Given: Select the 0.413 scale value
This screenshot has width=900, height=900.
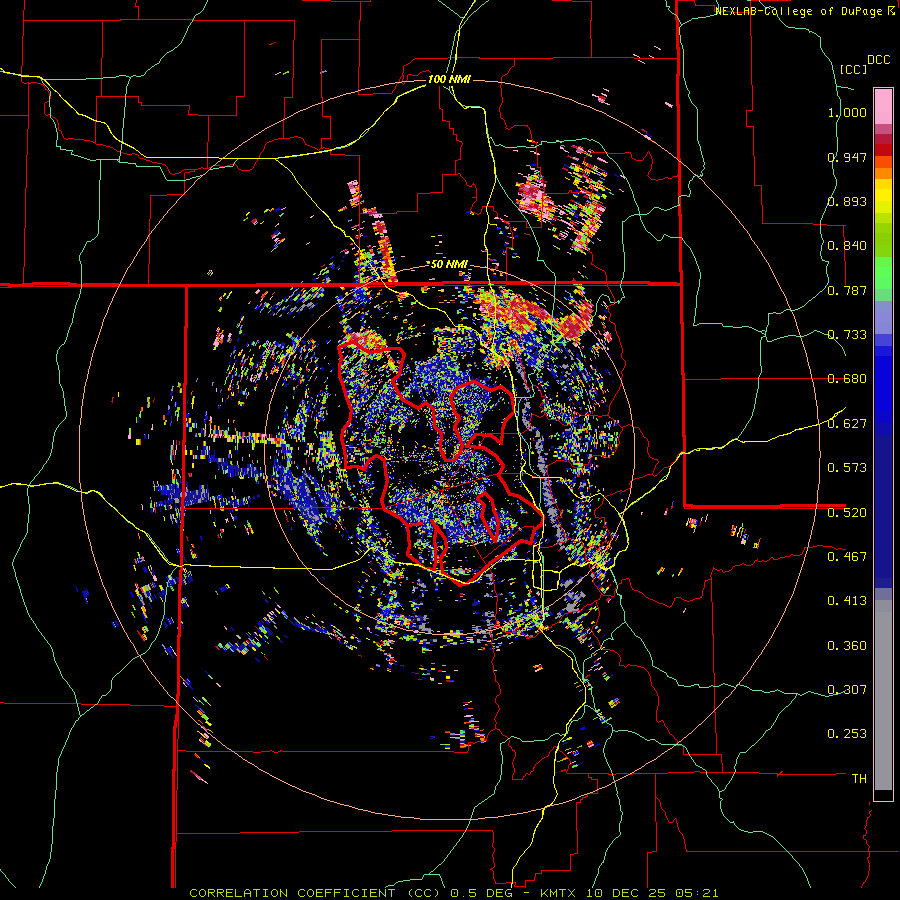Looking at the screenshot, I should 847,601.
